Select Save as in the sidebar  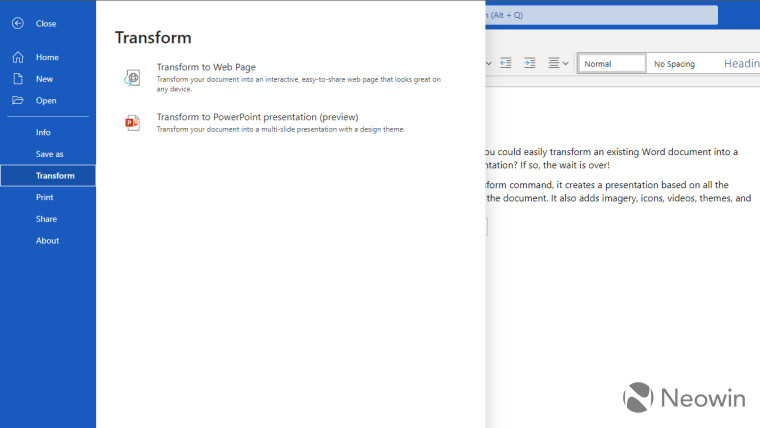click(48, 154)
